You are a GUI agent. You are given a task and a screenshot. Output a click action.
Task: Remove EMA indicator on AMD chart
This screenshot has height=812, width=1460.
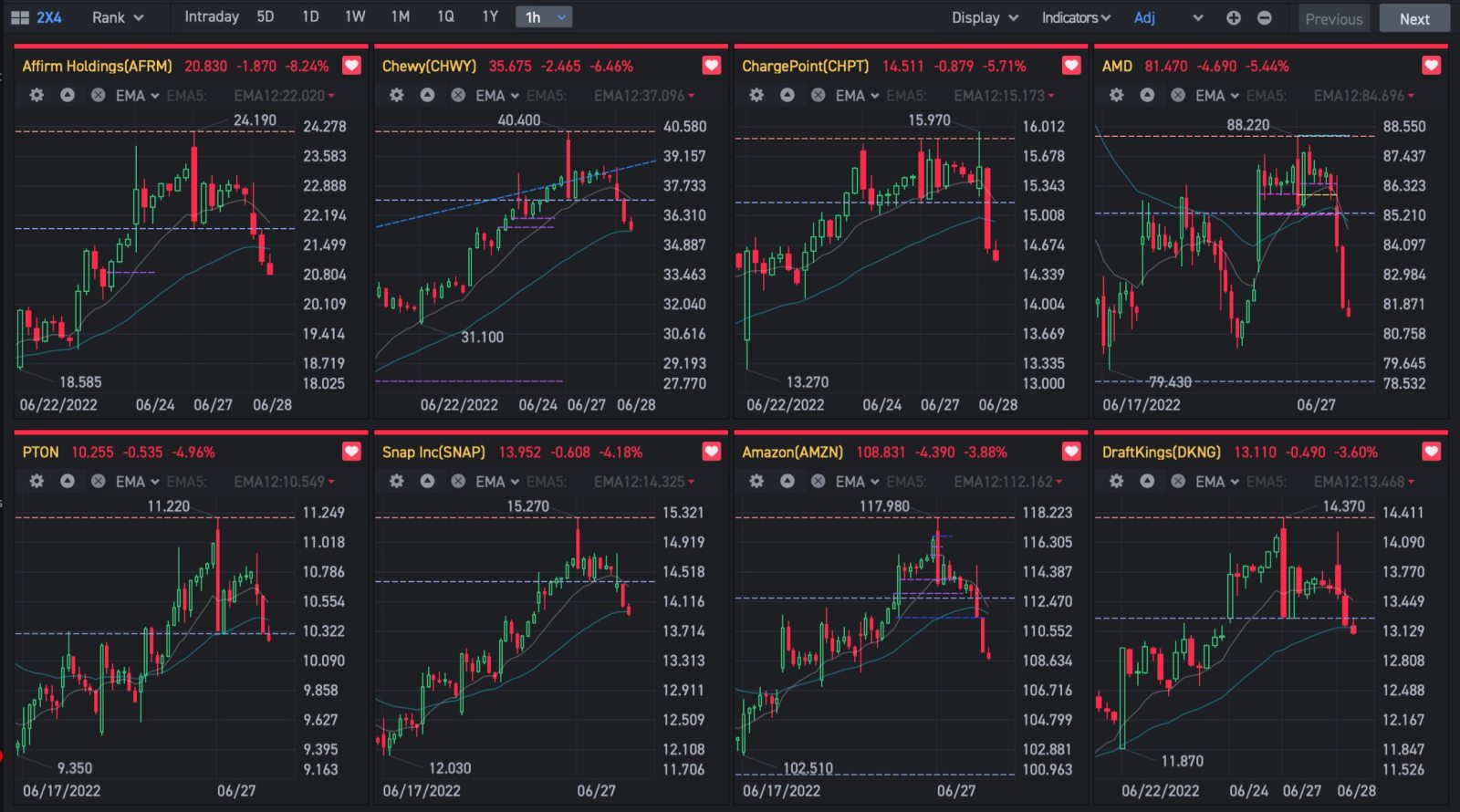tap(1178, 95)
